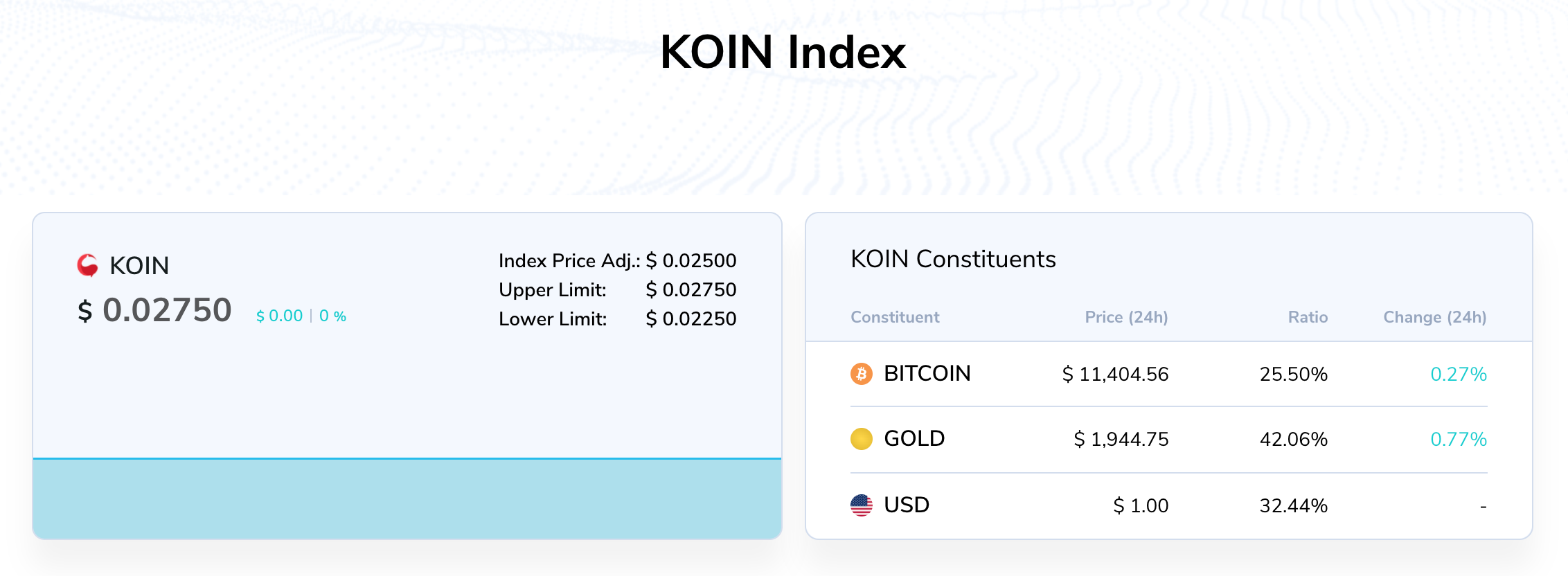This screenshot has height=576, width=1568.
Task: Open the GOLD constituent details via its icon
Action: pos(861,438)
